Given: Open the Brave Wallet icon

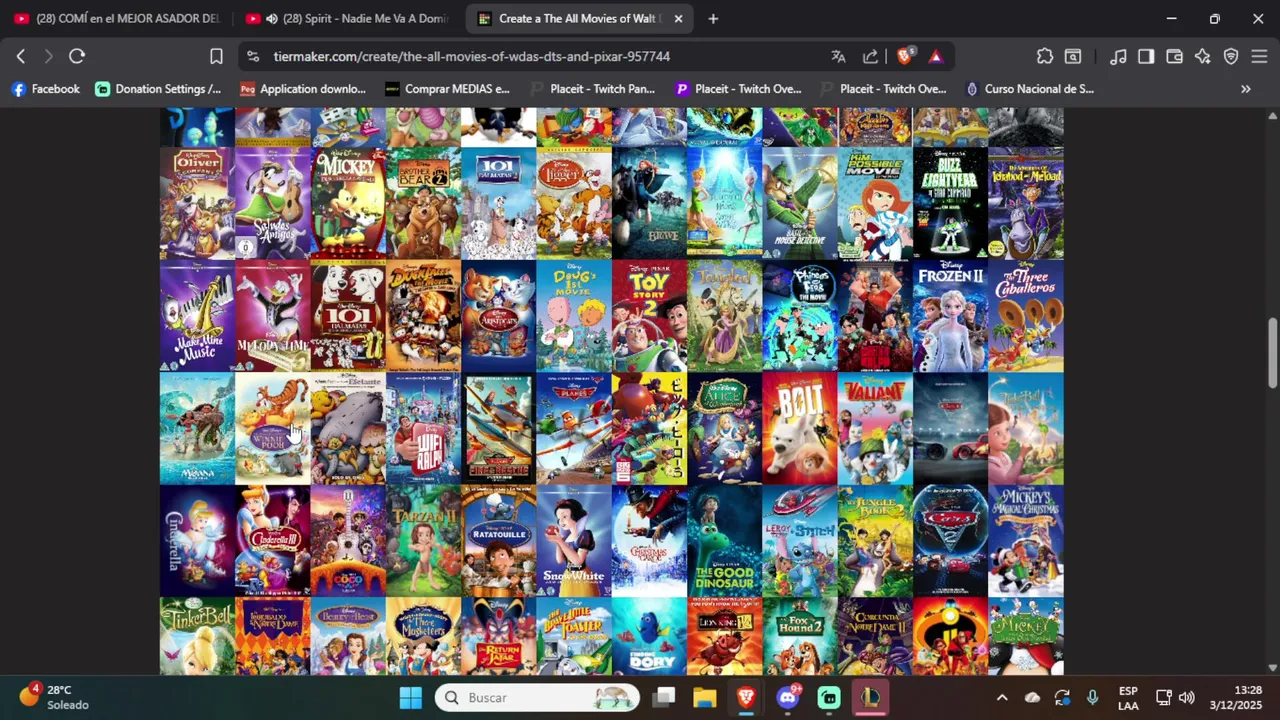Looking at the screenshot, I should [1174, 56].
